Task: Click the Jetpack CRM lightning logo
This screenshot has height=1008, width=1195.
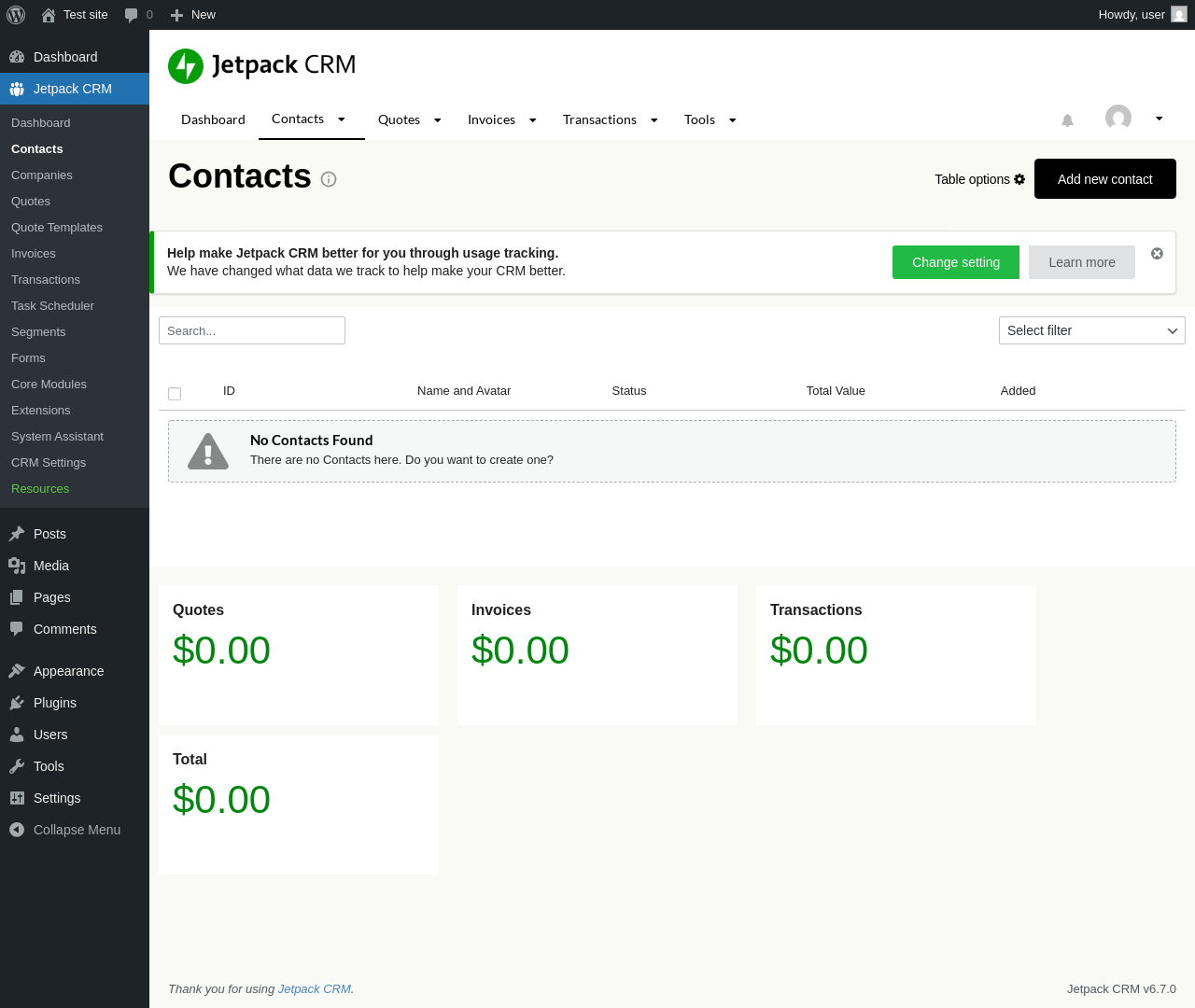Action: coord(186,66)
